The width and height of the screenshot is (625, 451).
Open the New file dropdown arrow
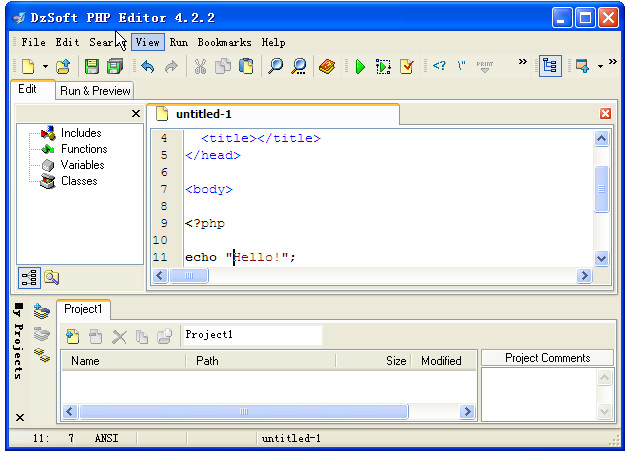click(45, 67)
